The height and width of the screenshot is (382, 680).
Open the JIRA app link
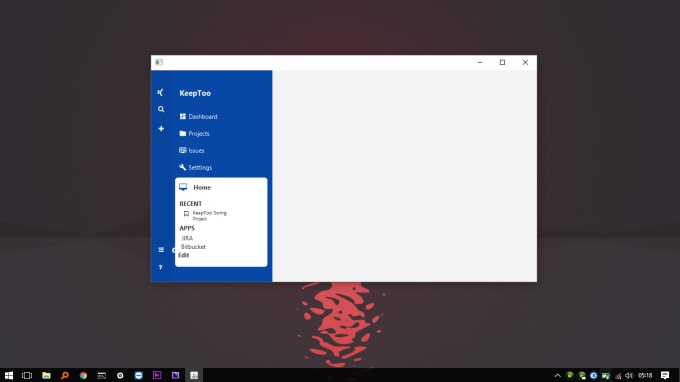point(187,238)
